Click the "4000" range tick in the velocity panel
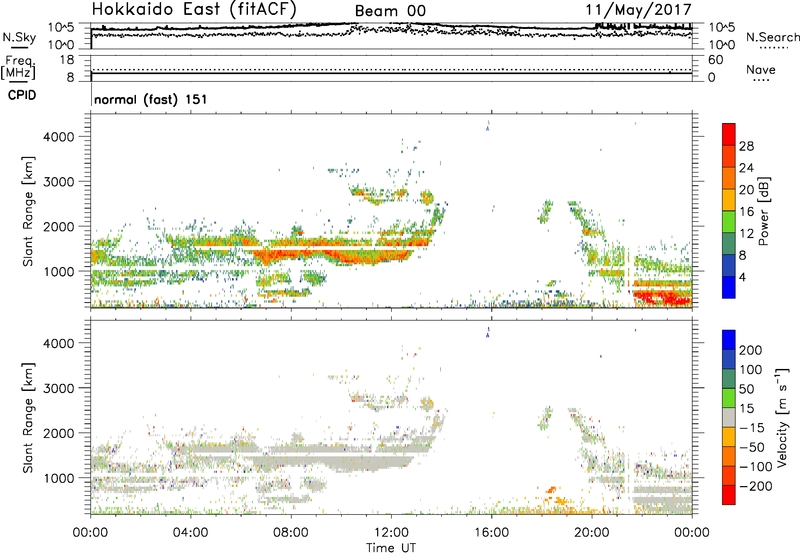Viewport: 800px width, 554px height. 58,343
